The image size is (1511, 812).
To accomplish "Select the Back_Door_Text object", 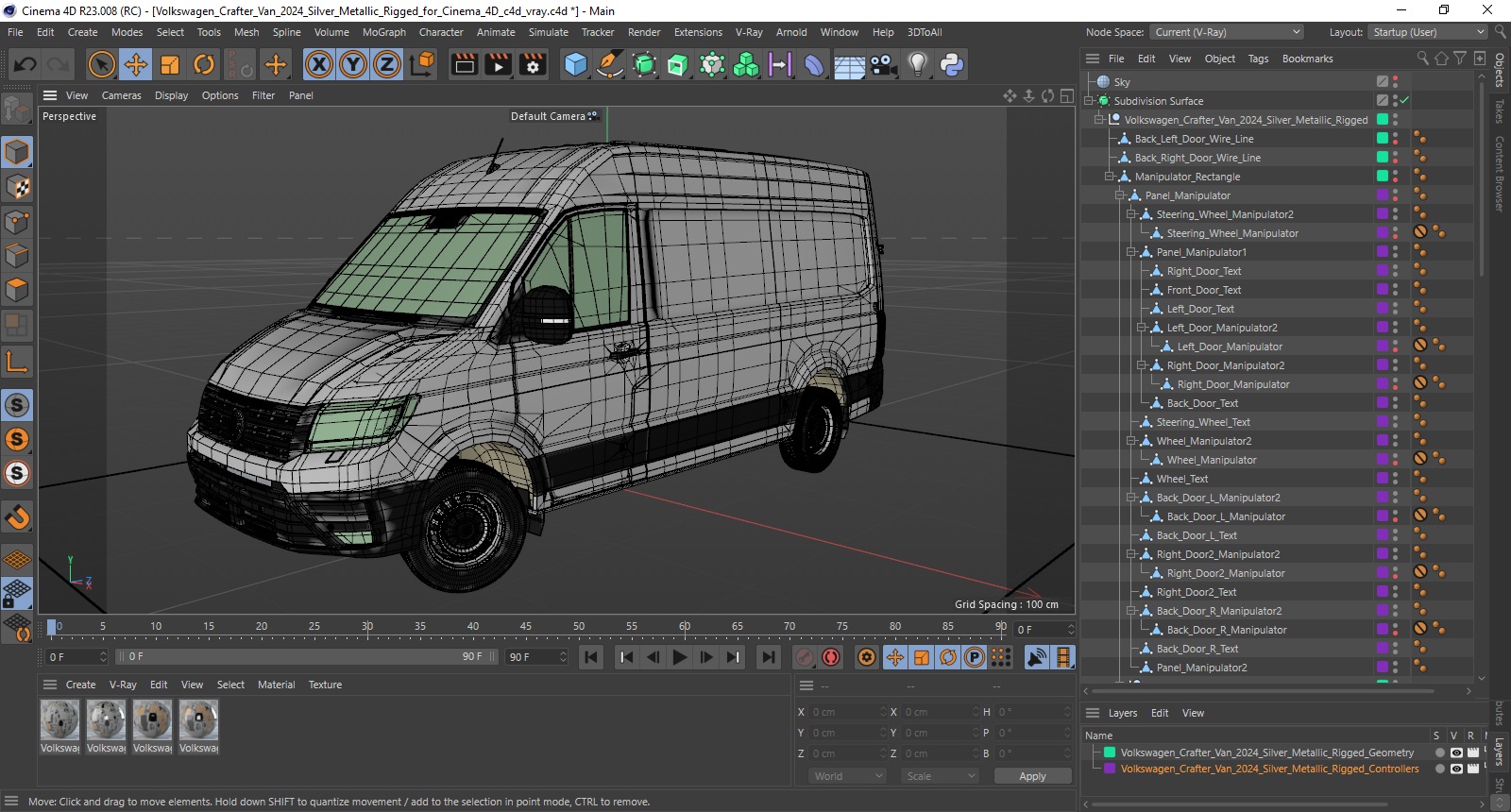I will (1202, 403).
